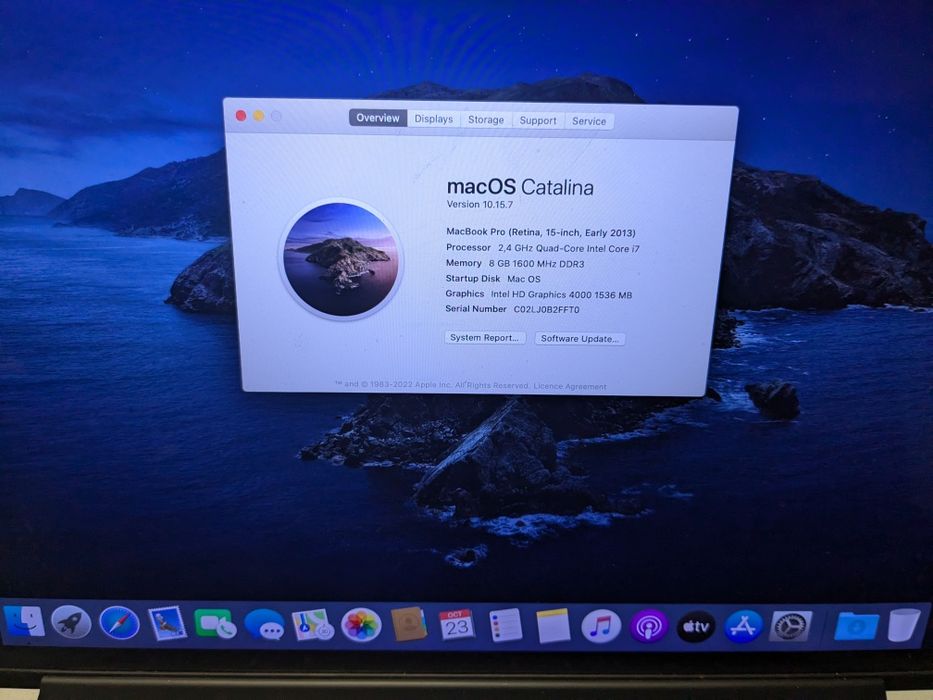Switch to the Support tab
Screen dimensions: 933x700
coord(538,120)
